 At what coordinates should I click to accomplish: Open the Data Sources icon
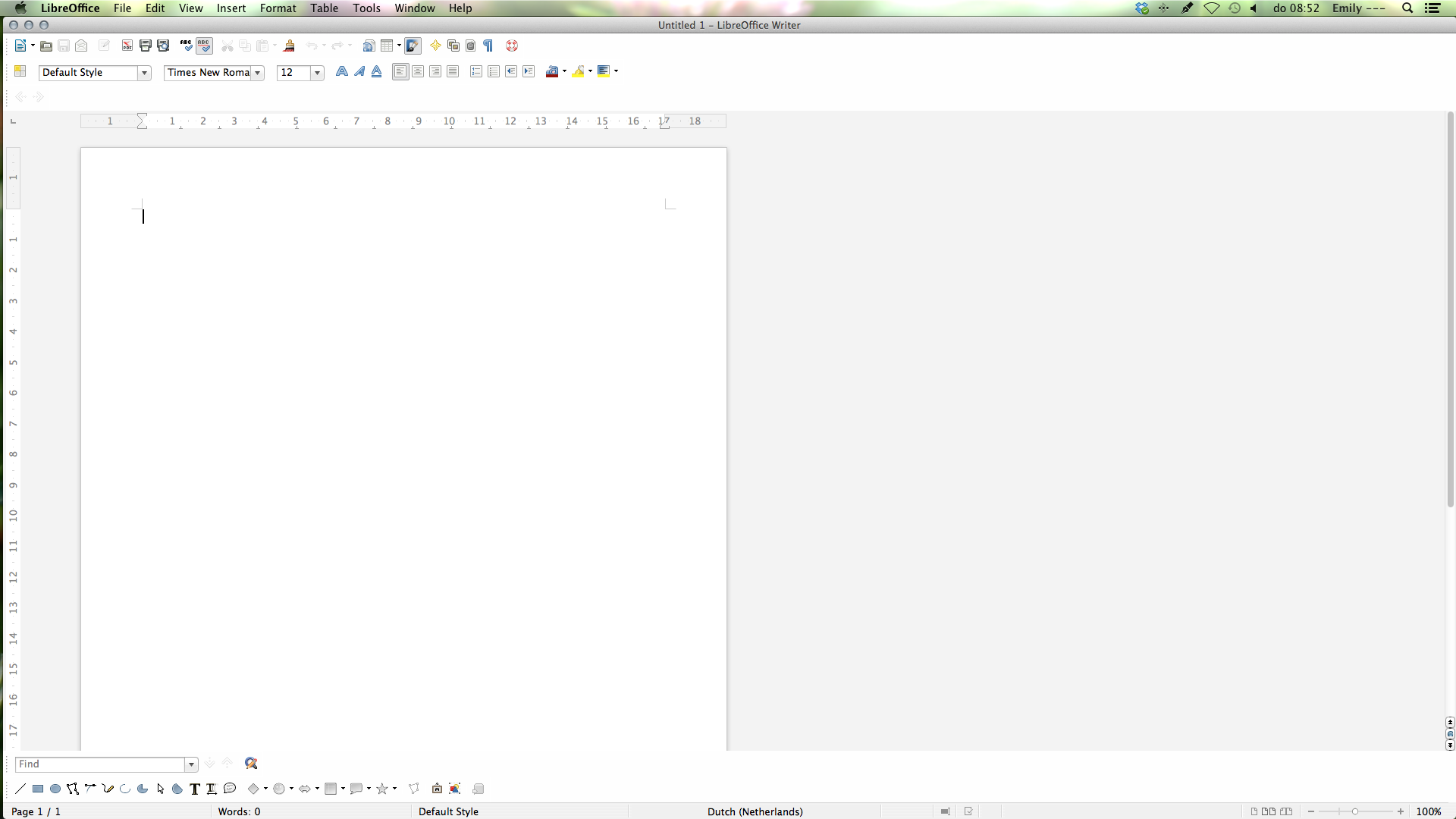point(471,46)
